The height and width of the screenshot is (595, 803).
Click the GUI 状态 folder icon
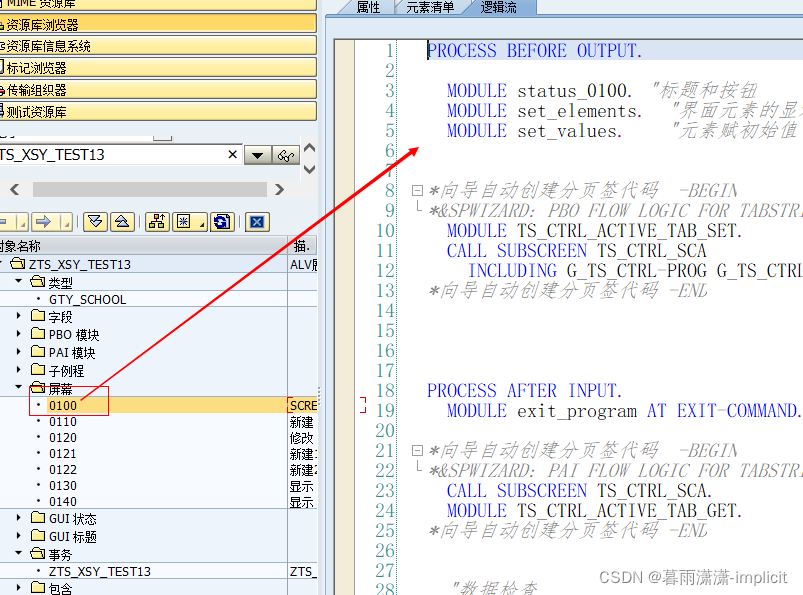38,518
